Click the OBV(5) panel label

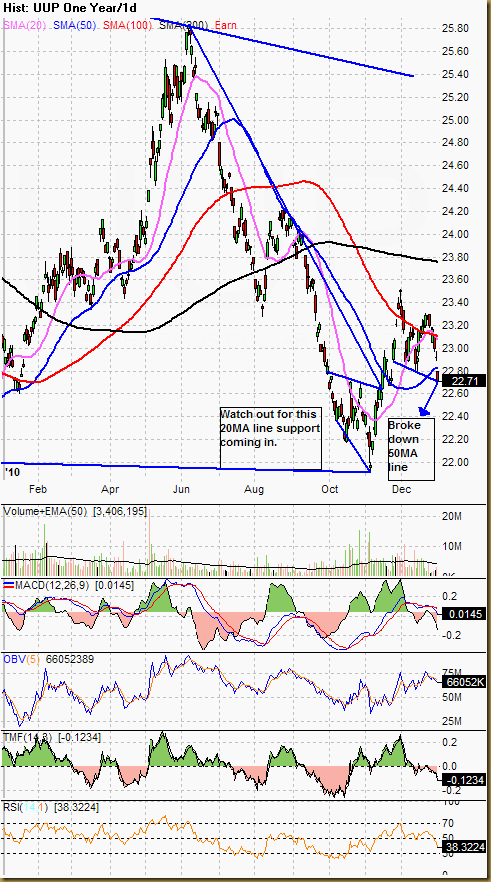(x=22, y=659)
